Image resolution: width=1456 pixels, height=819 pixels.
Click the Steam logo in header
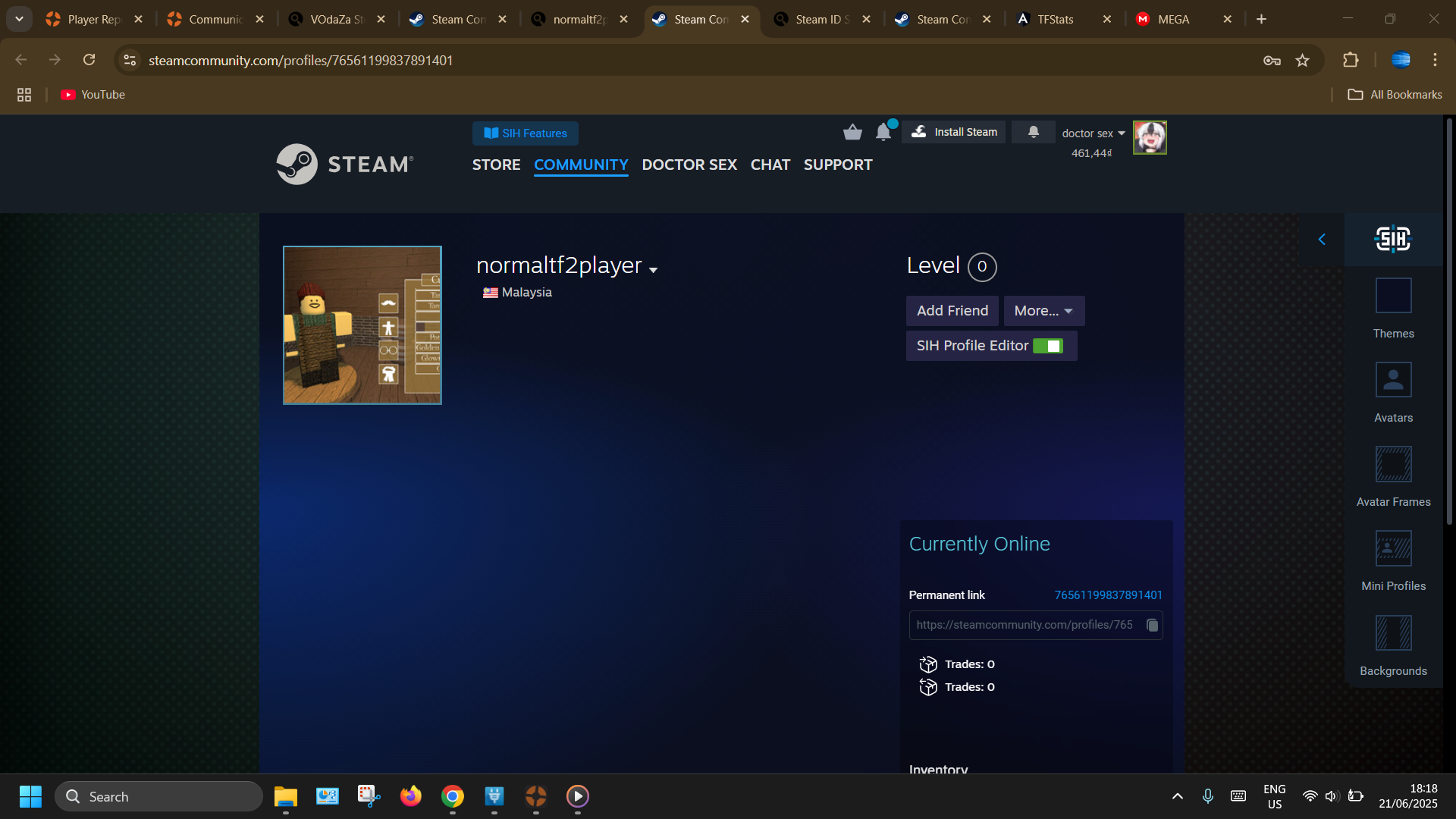(345, 164)
